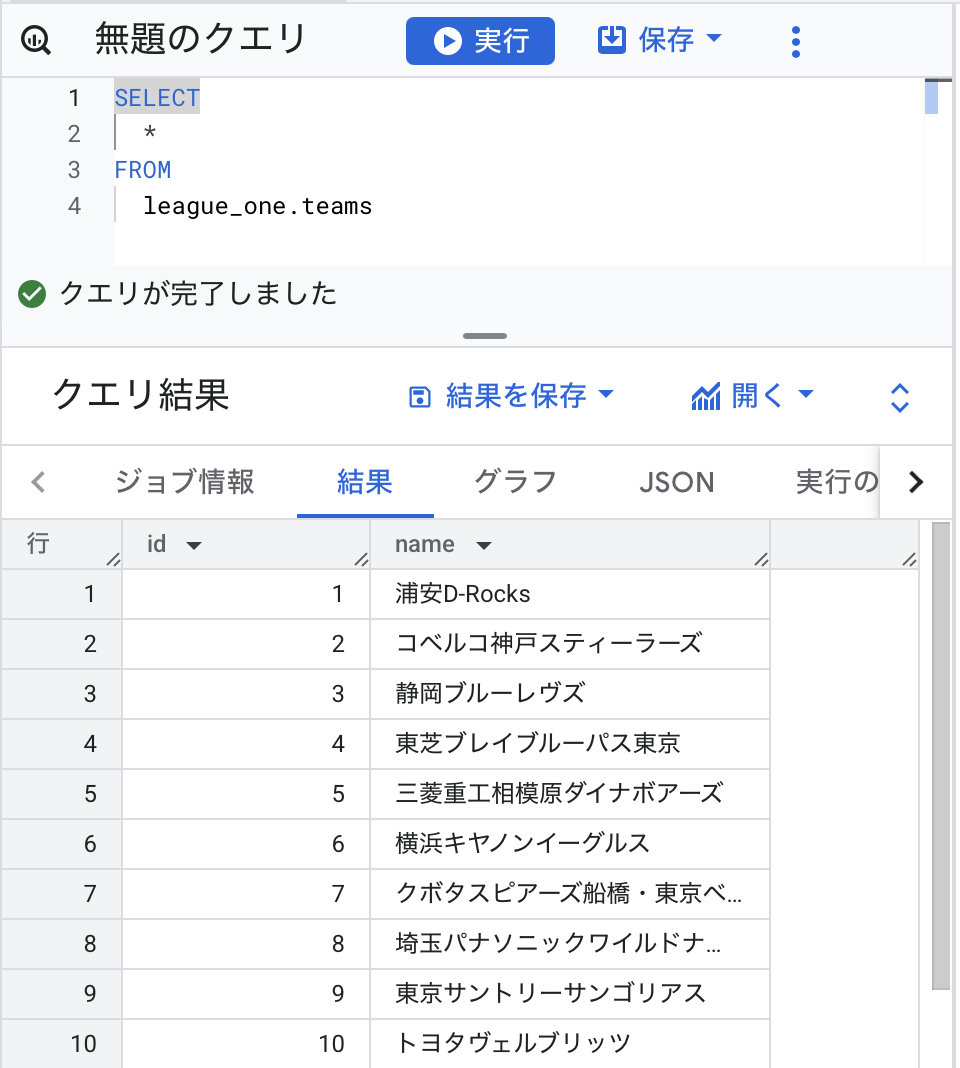Click the pane divider drag handle
The height and width of the screenshot is (1068, 960).
[484, 336]
